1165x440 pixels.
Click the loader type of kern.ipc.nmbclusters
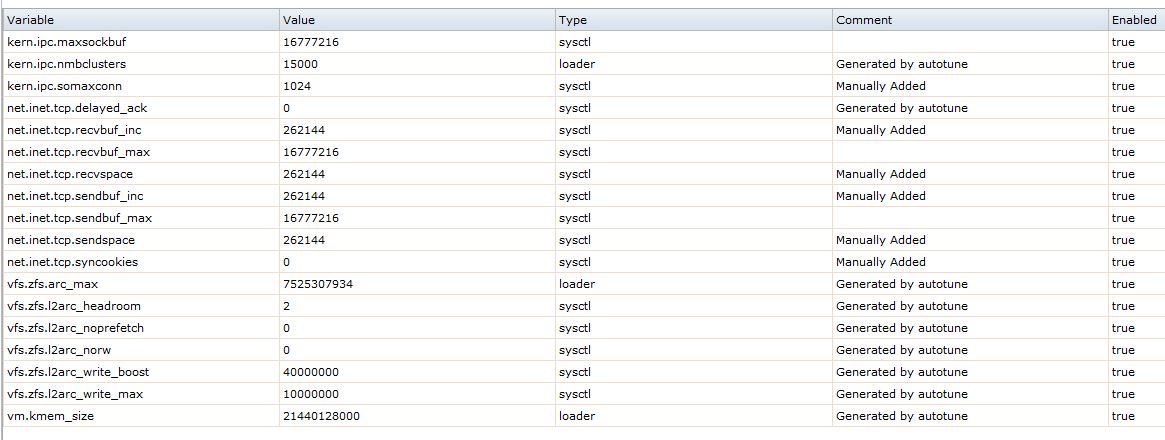pos(577,64)
